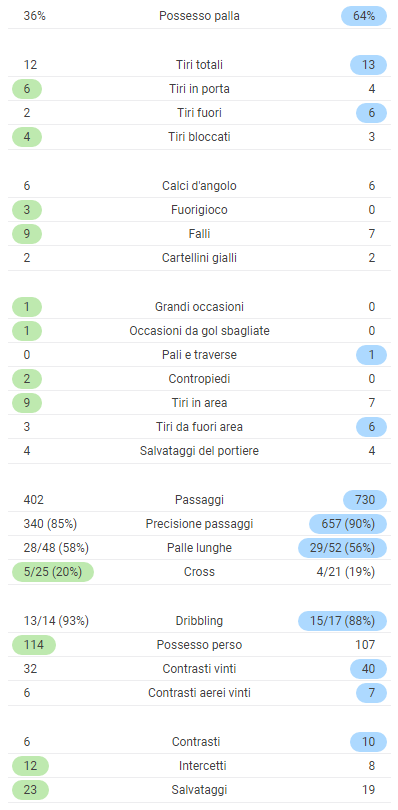Select the Tiri totali stat label
398x810 pixels.
click(199, 65)
